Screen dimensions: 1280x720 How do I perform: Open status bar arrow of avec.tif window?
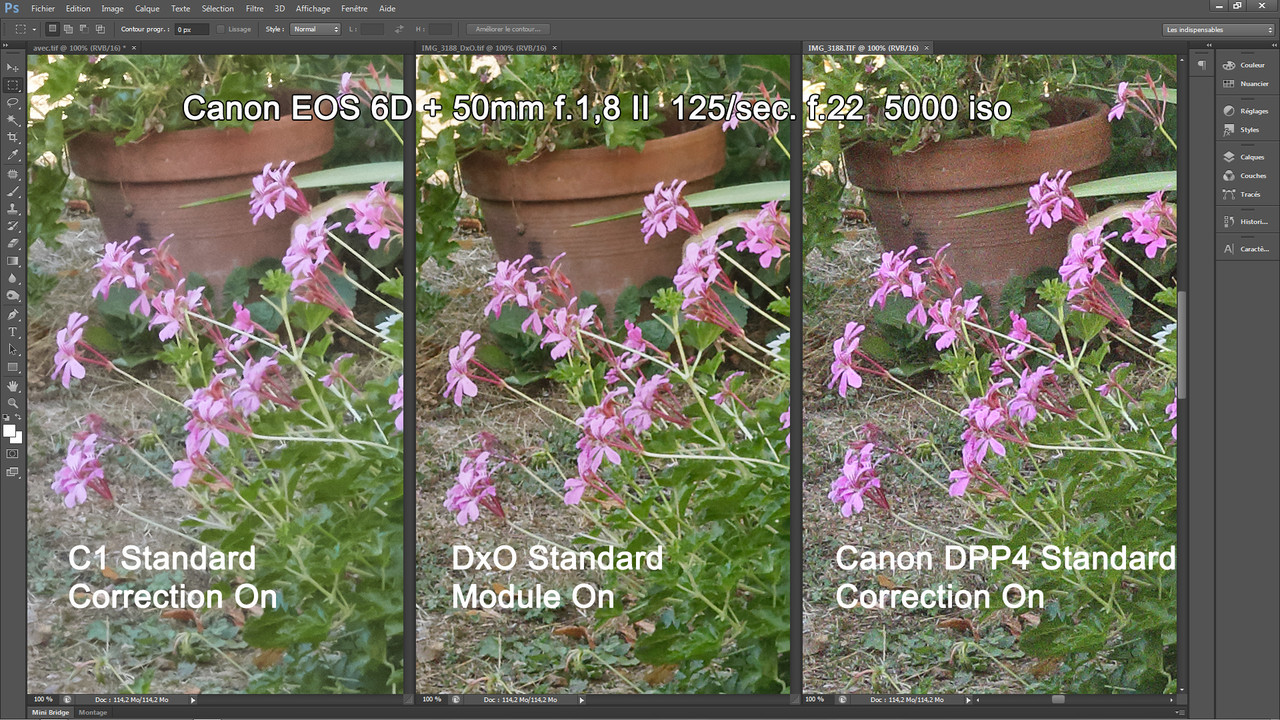(192, 699)
